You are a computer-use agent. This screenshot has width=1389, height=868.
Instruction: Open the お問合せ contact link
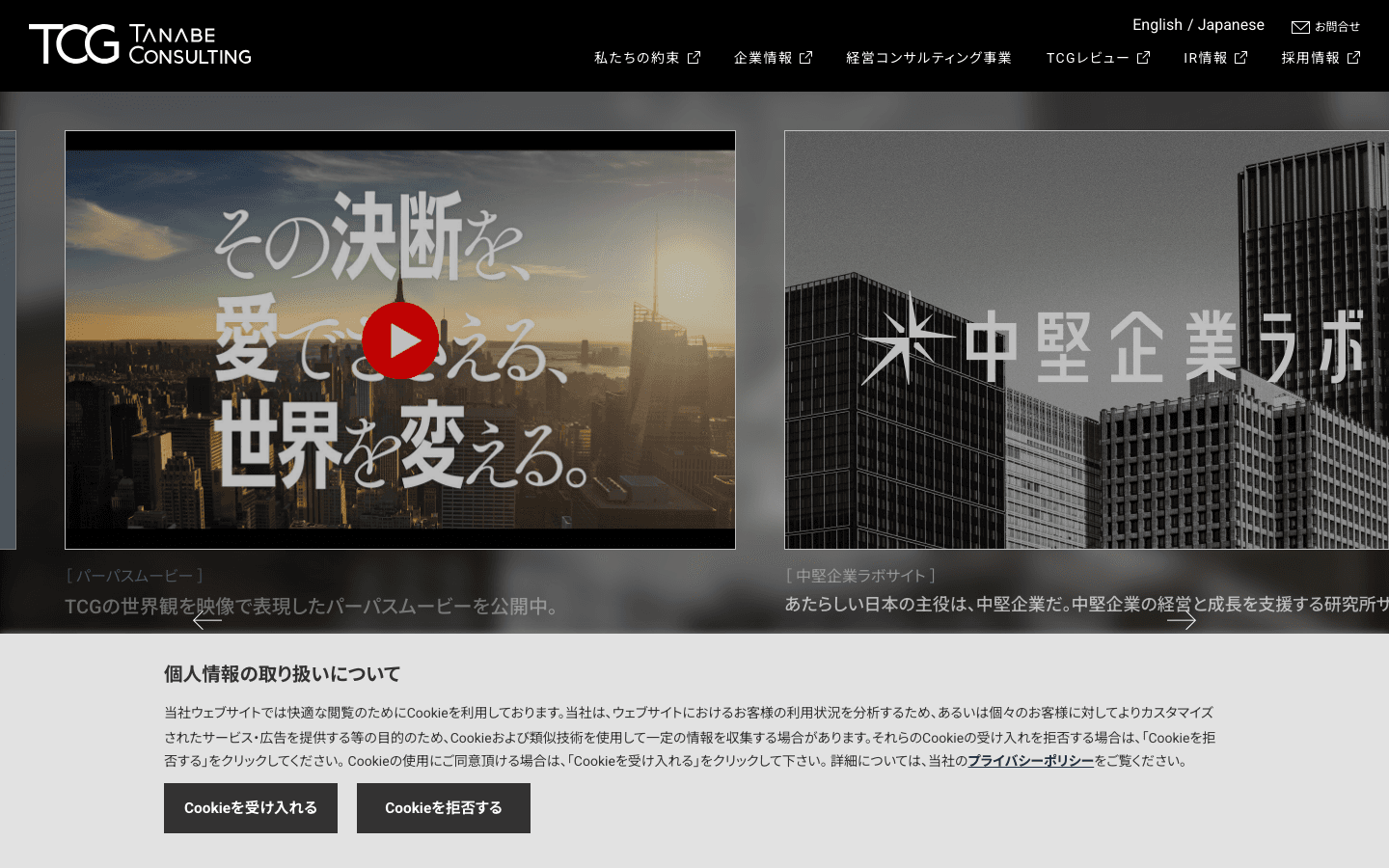pyautogui.click(x=1337, y=27)
